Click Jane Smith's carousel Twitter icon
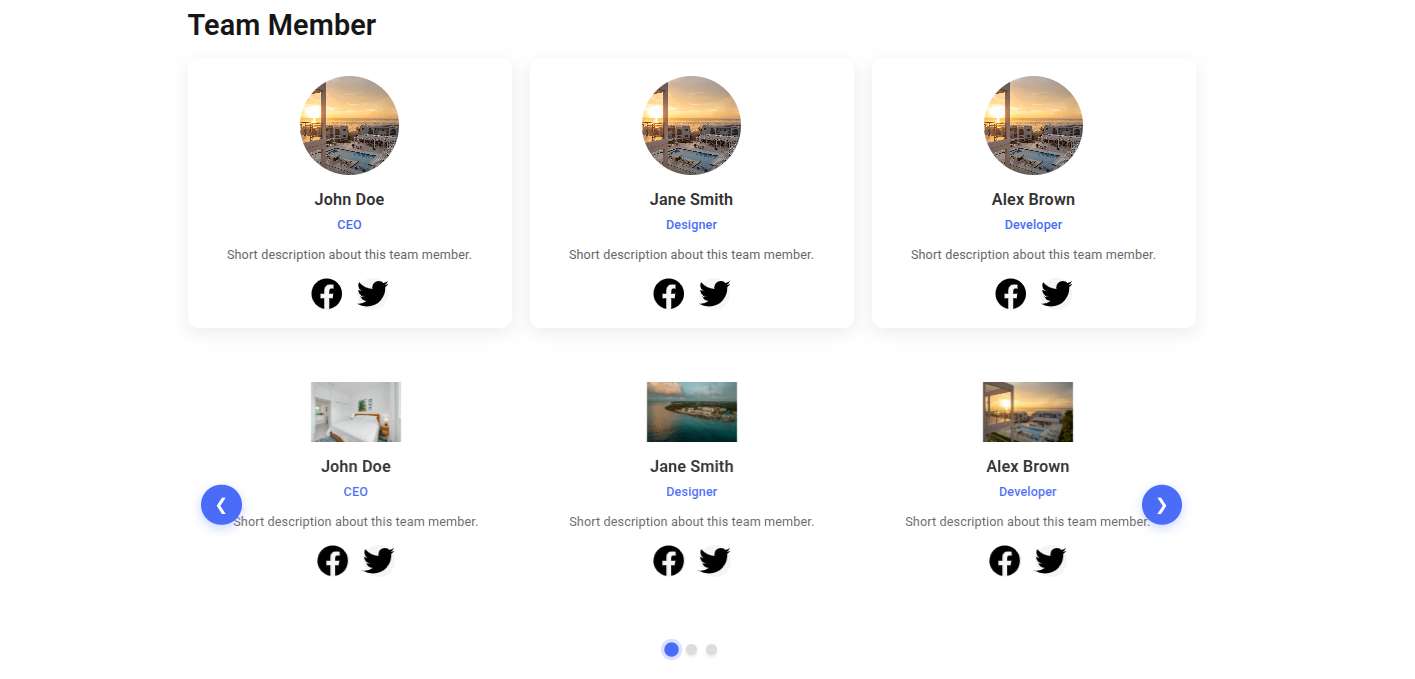 [715, 561]
